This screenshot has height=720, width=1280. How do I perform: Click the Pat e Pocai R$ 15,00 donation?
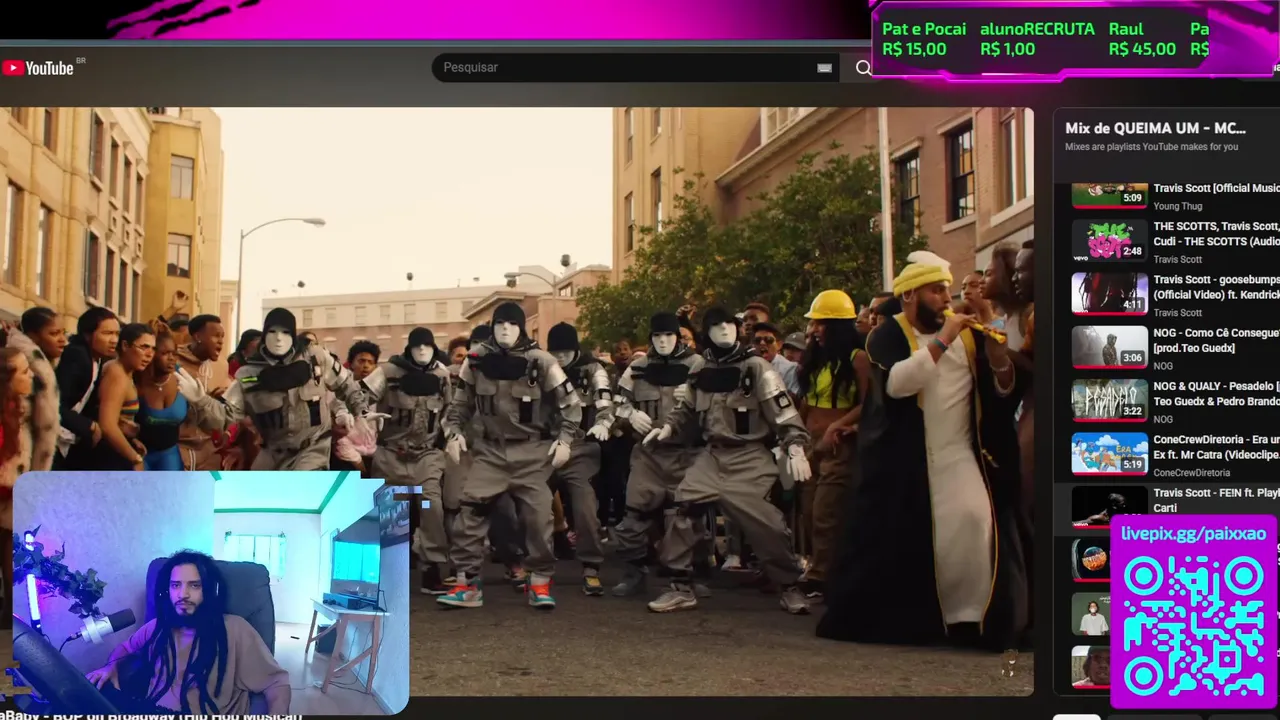click(923, 39)
